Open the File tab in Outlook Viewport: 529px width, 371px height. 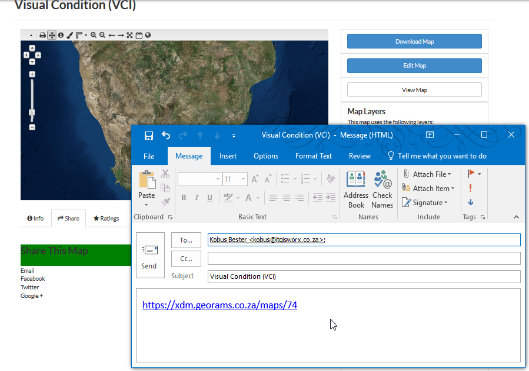pyautogui.click(x=149, y=156)
